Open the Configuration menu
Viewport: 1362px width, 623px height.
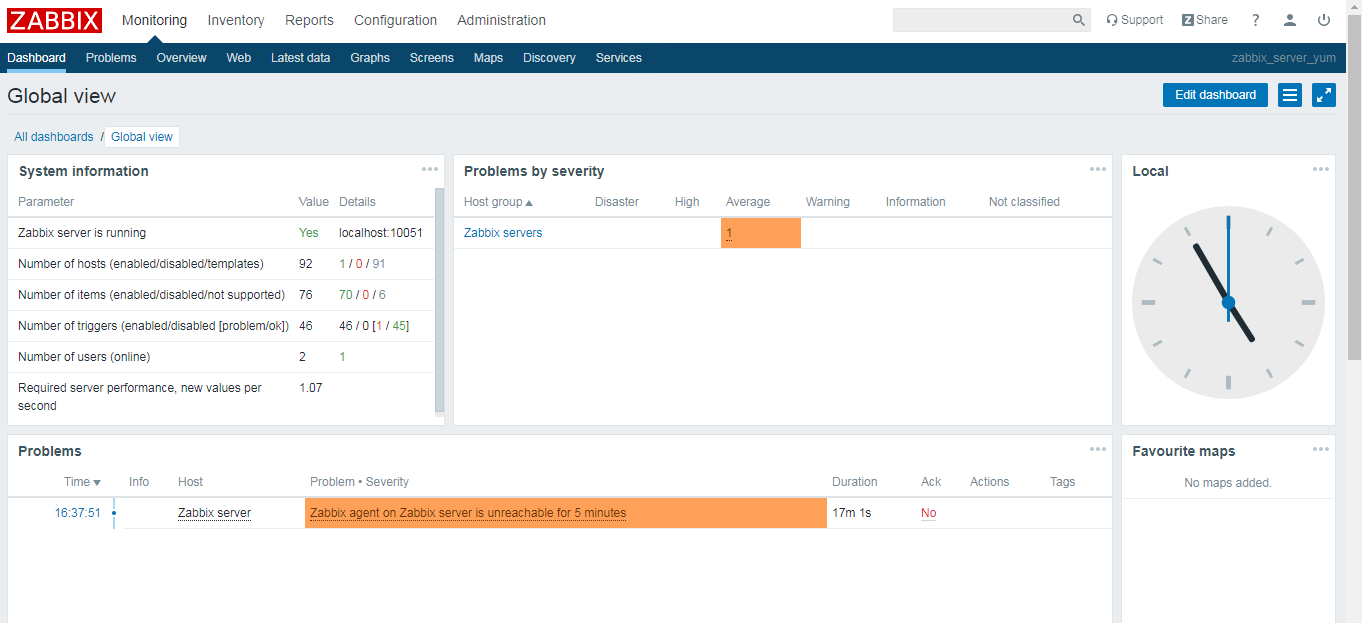pos(395,20)
